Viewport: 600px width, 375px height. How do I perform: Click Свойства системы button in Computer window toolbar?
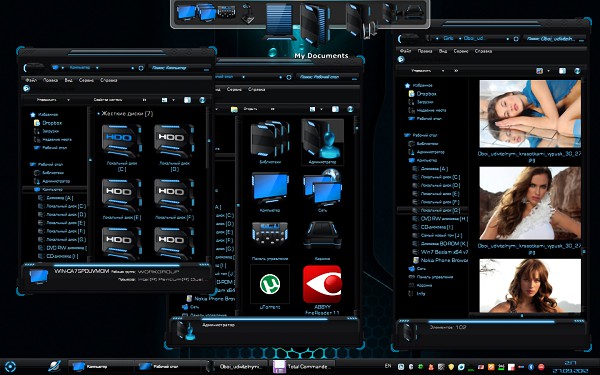pos(108,100)
